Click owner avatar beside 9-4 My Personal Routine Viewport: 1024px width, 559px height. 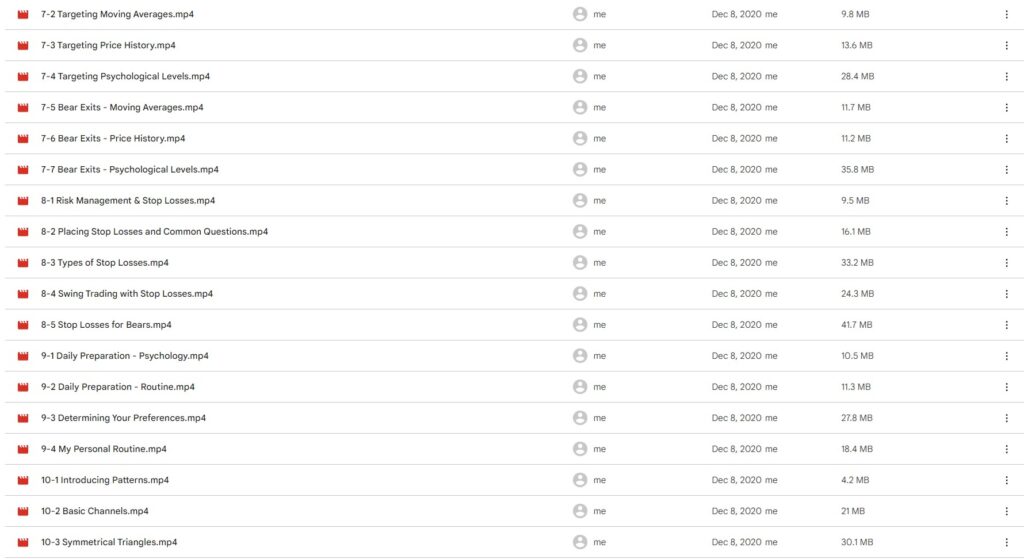click(580, 449)
